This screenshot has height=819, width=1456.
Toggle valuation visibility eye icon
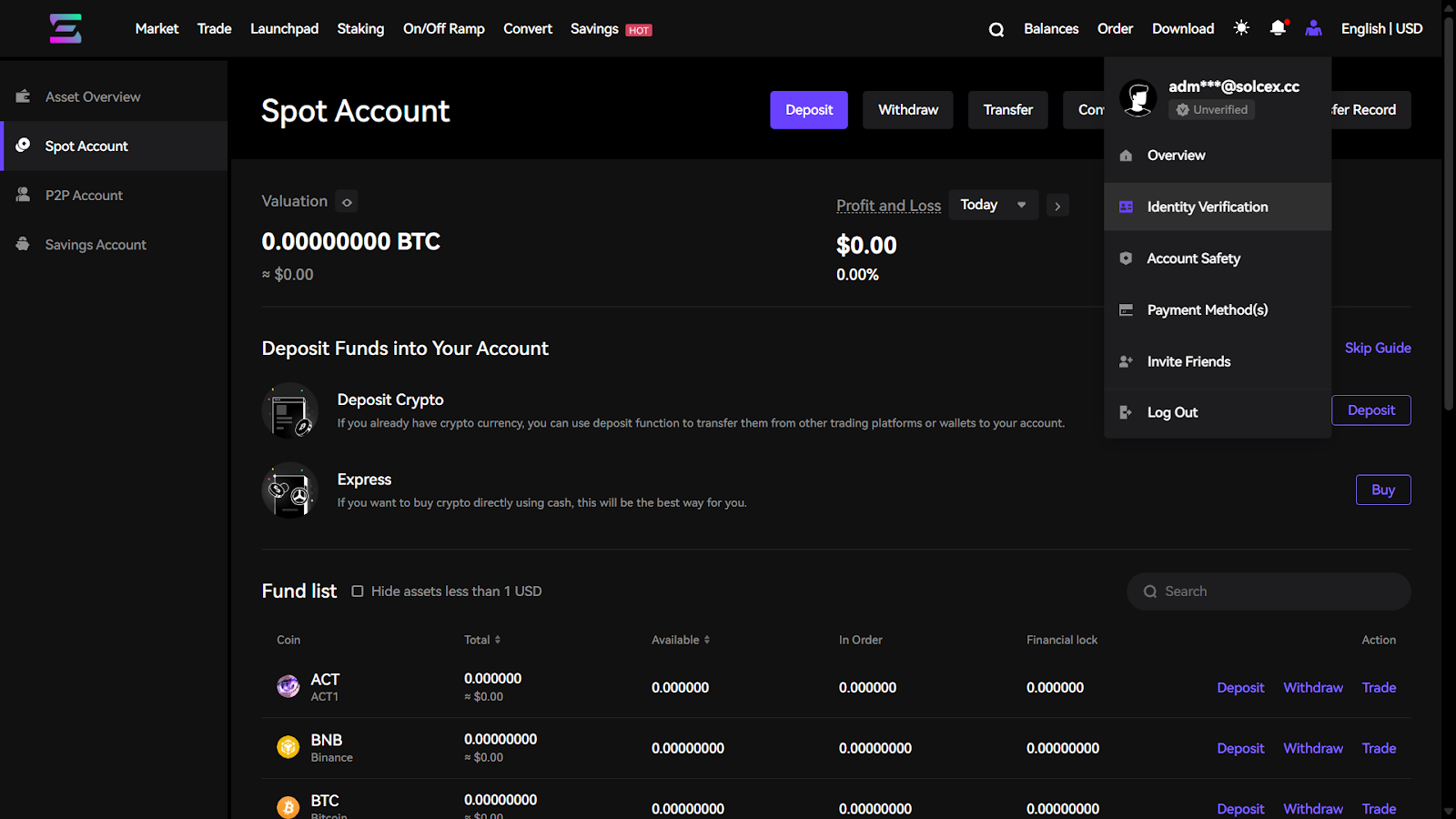[x=347, y=202]
